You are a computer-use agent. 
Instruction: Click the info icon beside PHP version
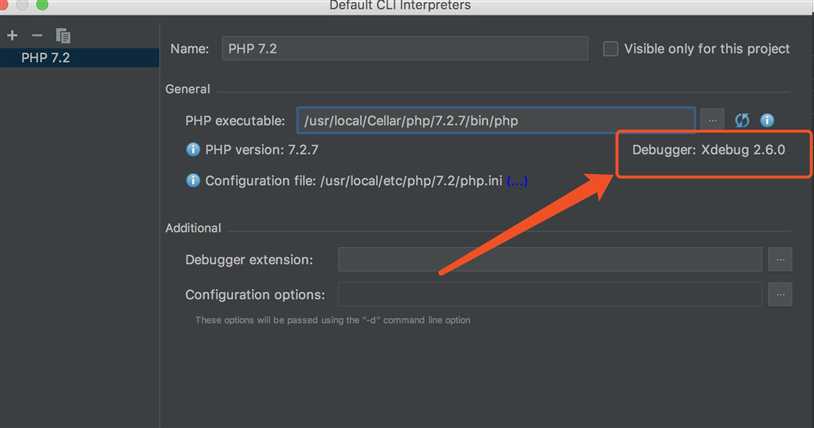point(193,150)
